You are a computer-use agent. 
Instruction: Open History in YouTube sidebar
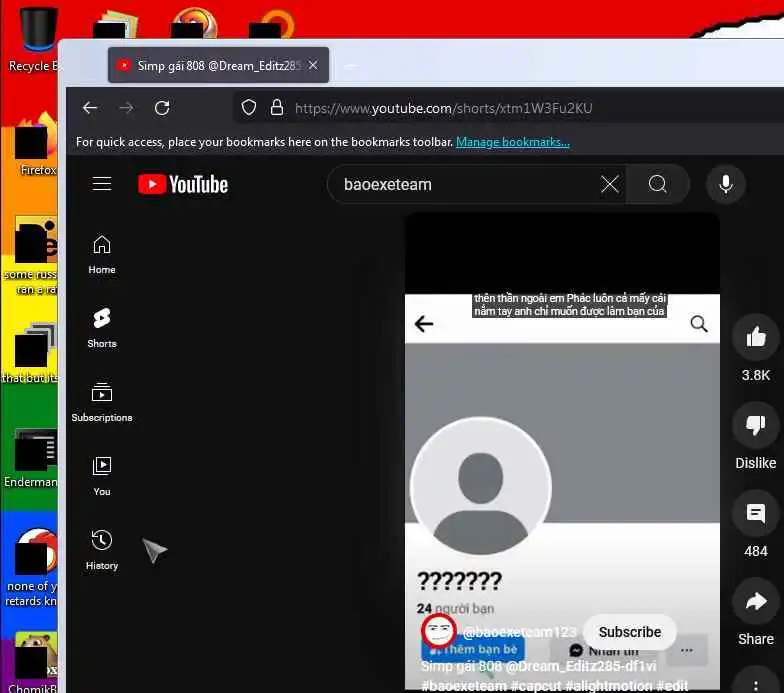point(102,550)
